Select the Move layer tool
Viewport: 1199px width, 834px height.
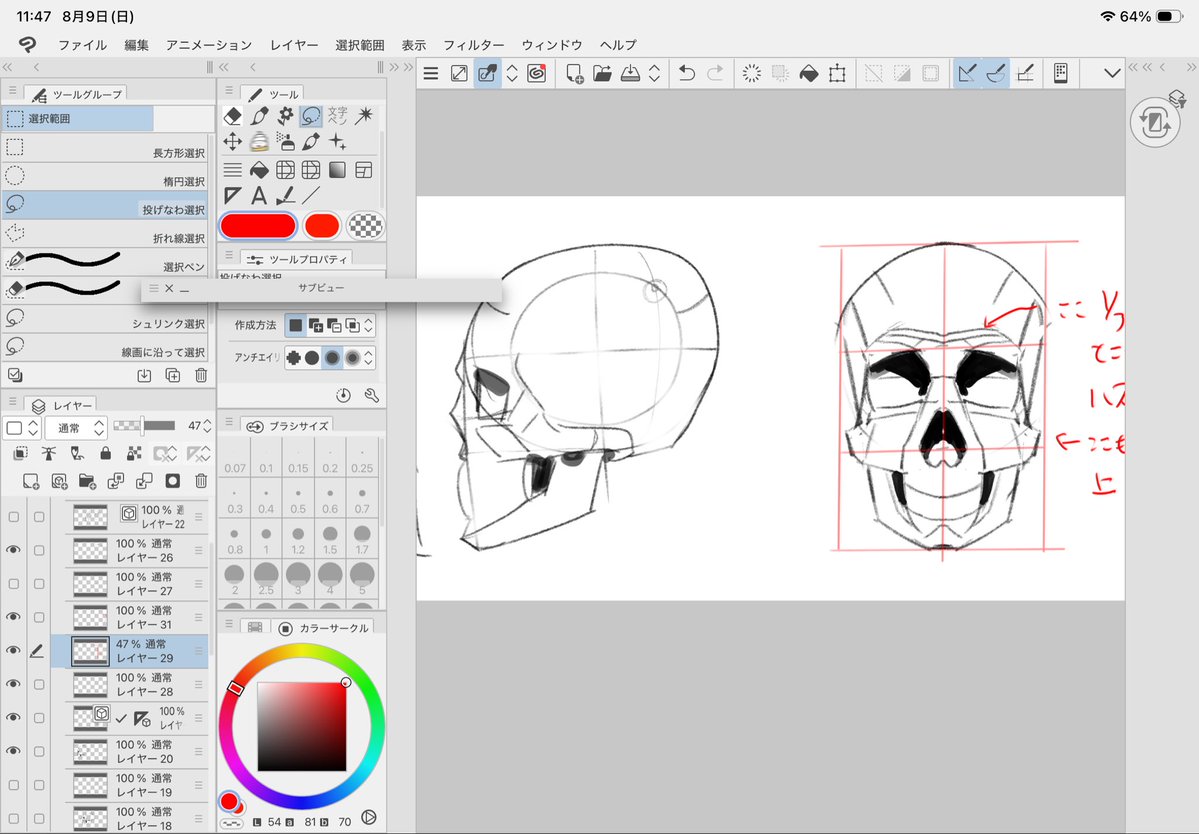pos(232,141)
